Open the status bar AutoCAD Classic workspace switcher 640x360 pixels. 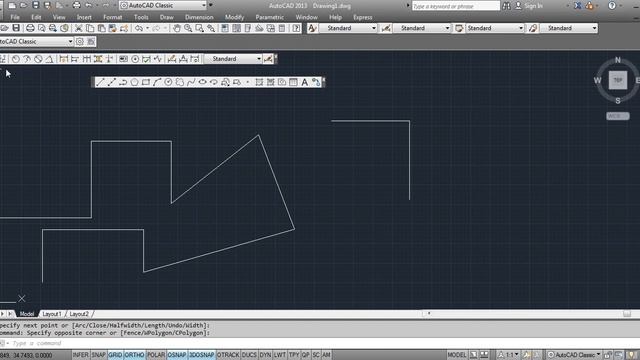574,355
